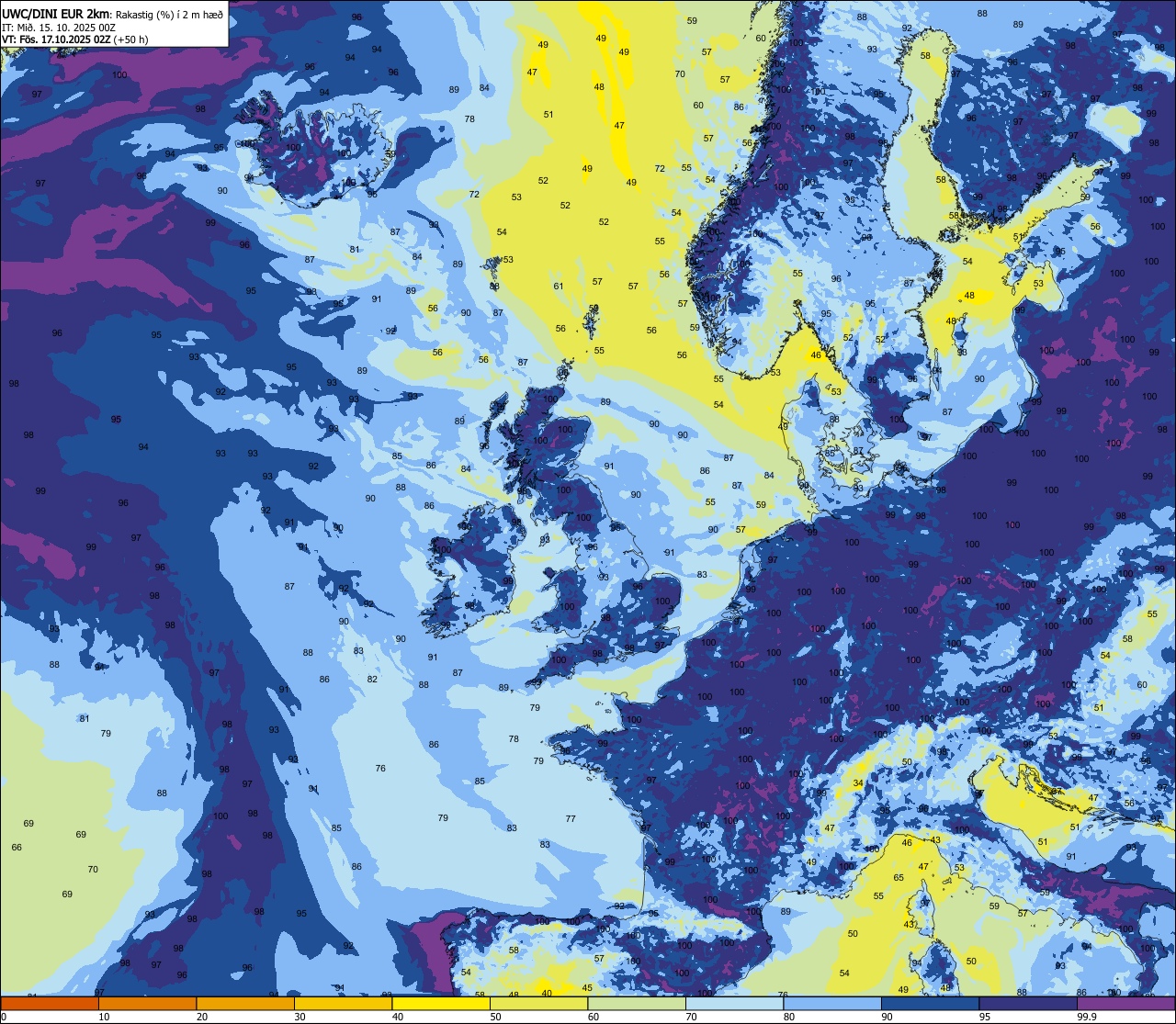
Task: Click the legend scale label 30
Action: point(300,1017)
